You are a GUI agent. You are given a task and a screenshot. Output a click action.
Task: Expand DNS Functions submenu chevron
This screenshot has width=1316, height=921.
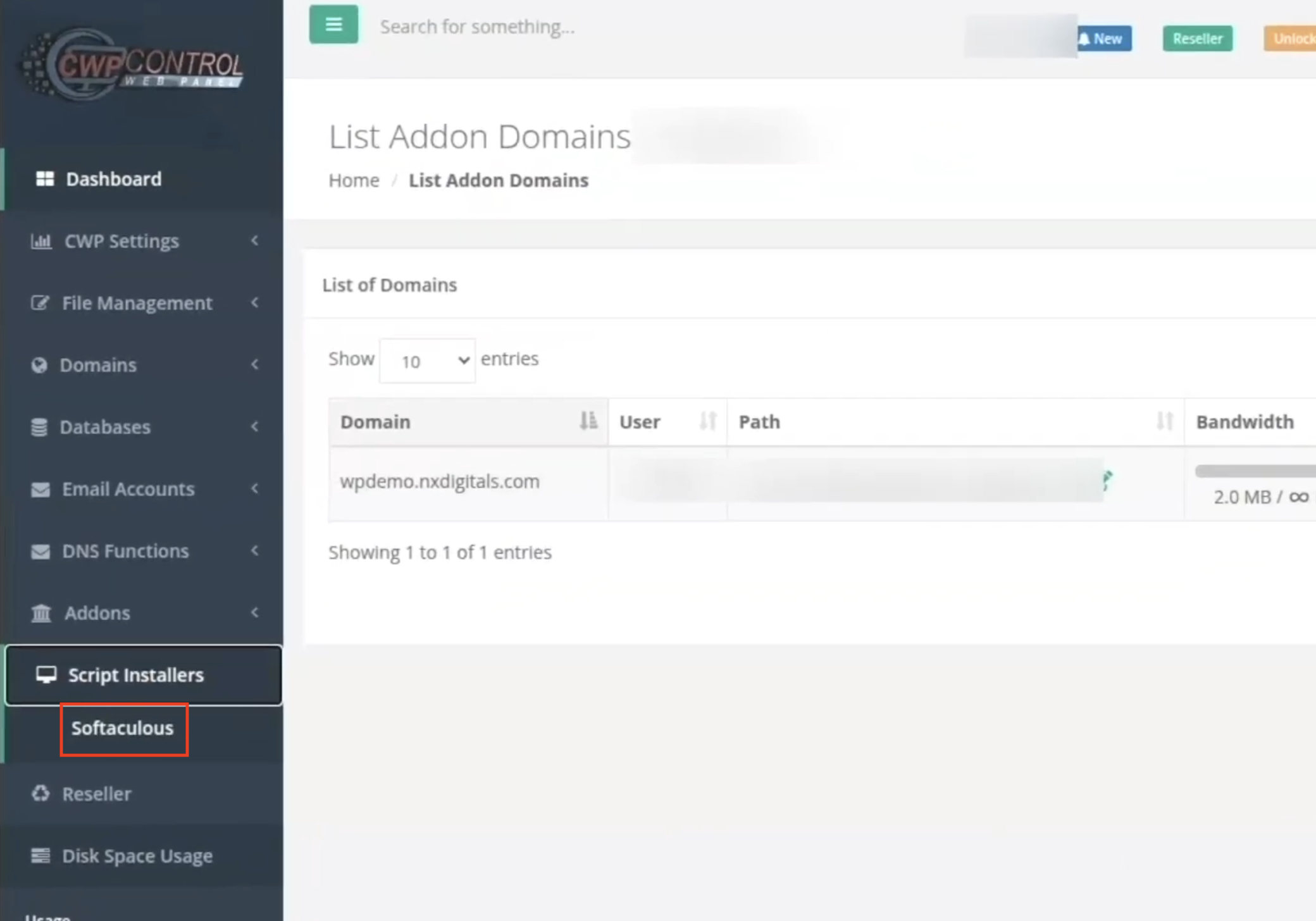(x=254, y=550)
